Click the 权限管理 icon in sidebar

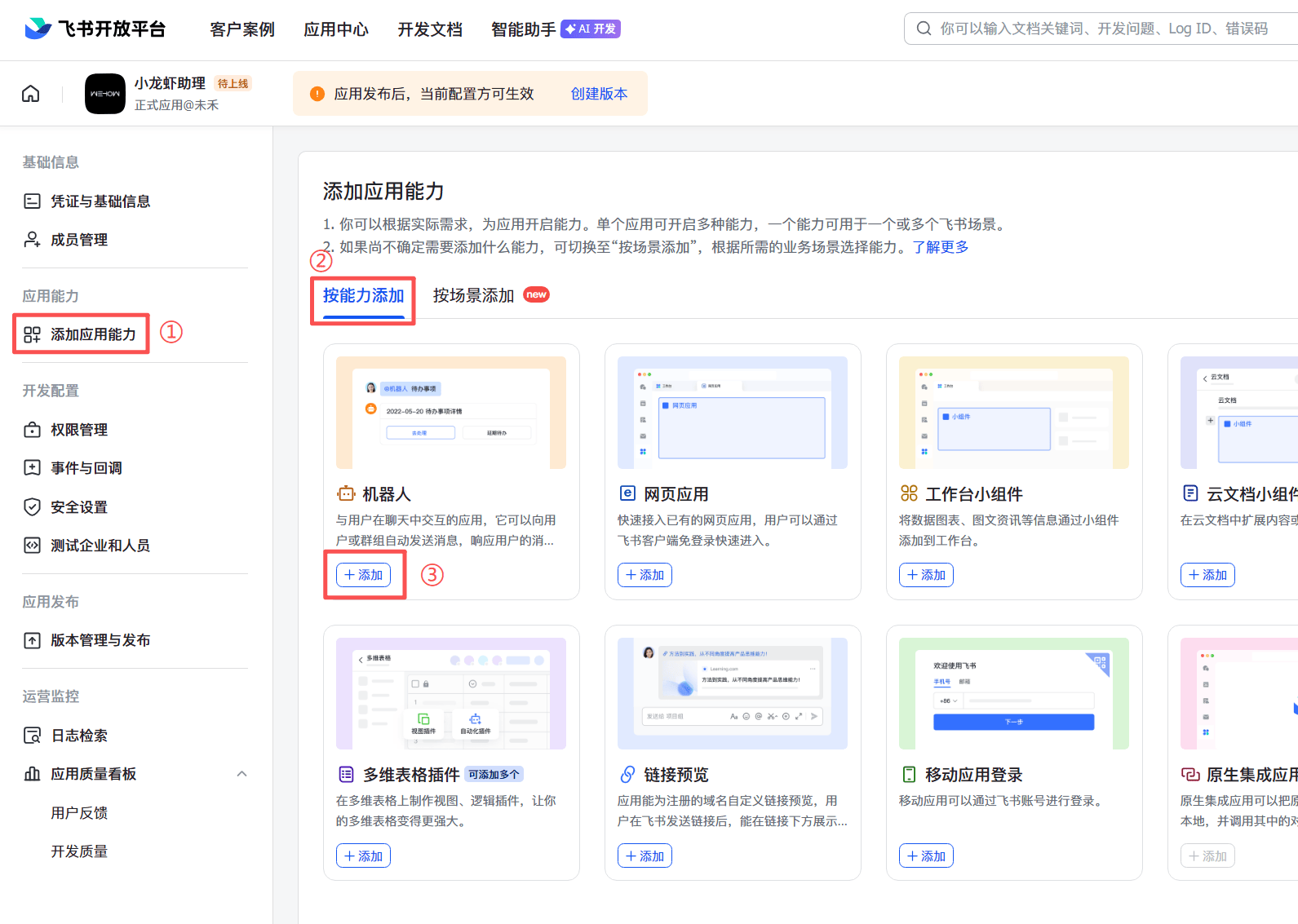(x=32, y=430)
